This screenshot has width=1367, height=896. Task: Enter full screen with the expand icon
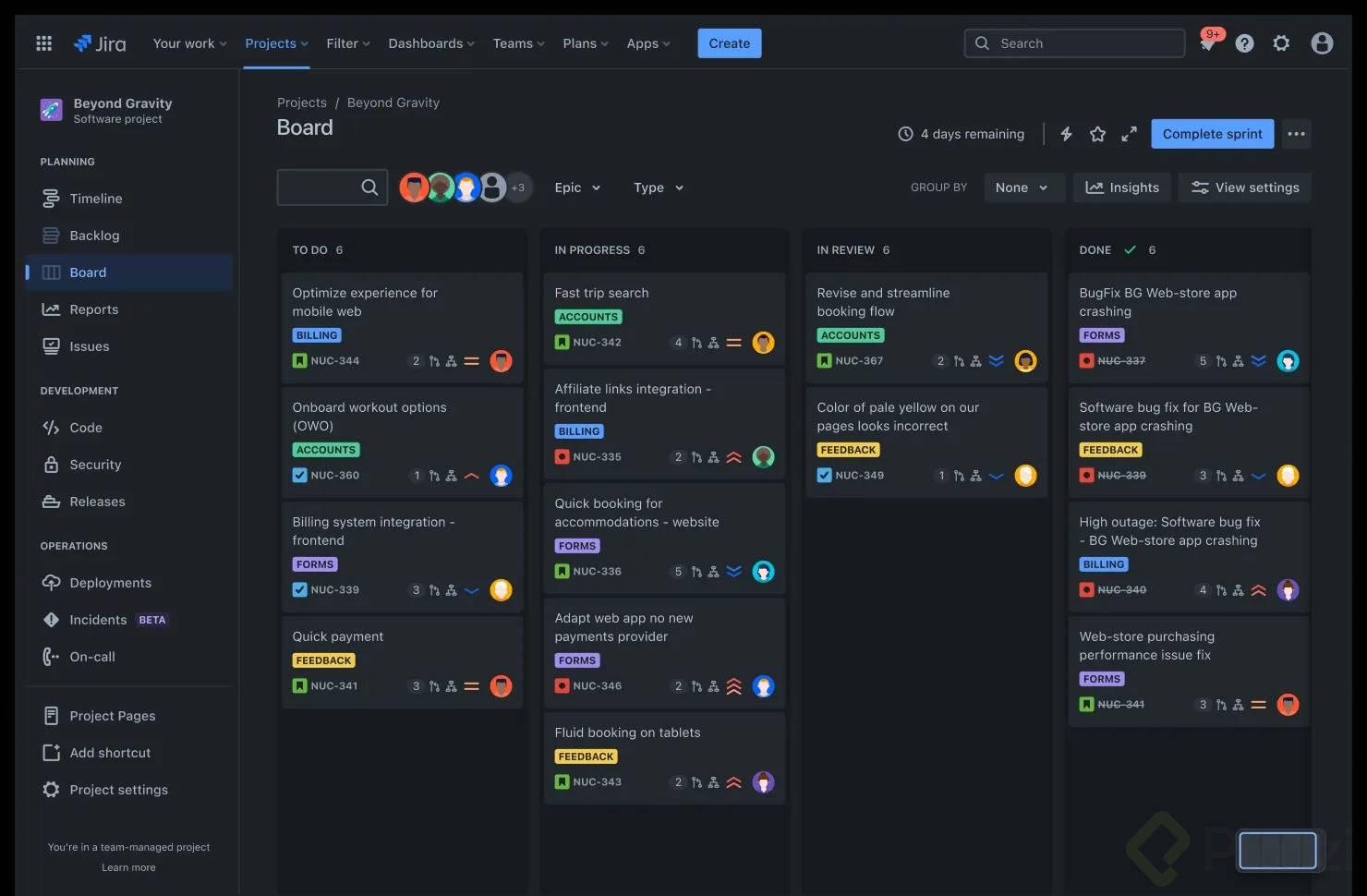coord(1129,134)
